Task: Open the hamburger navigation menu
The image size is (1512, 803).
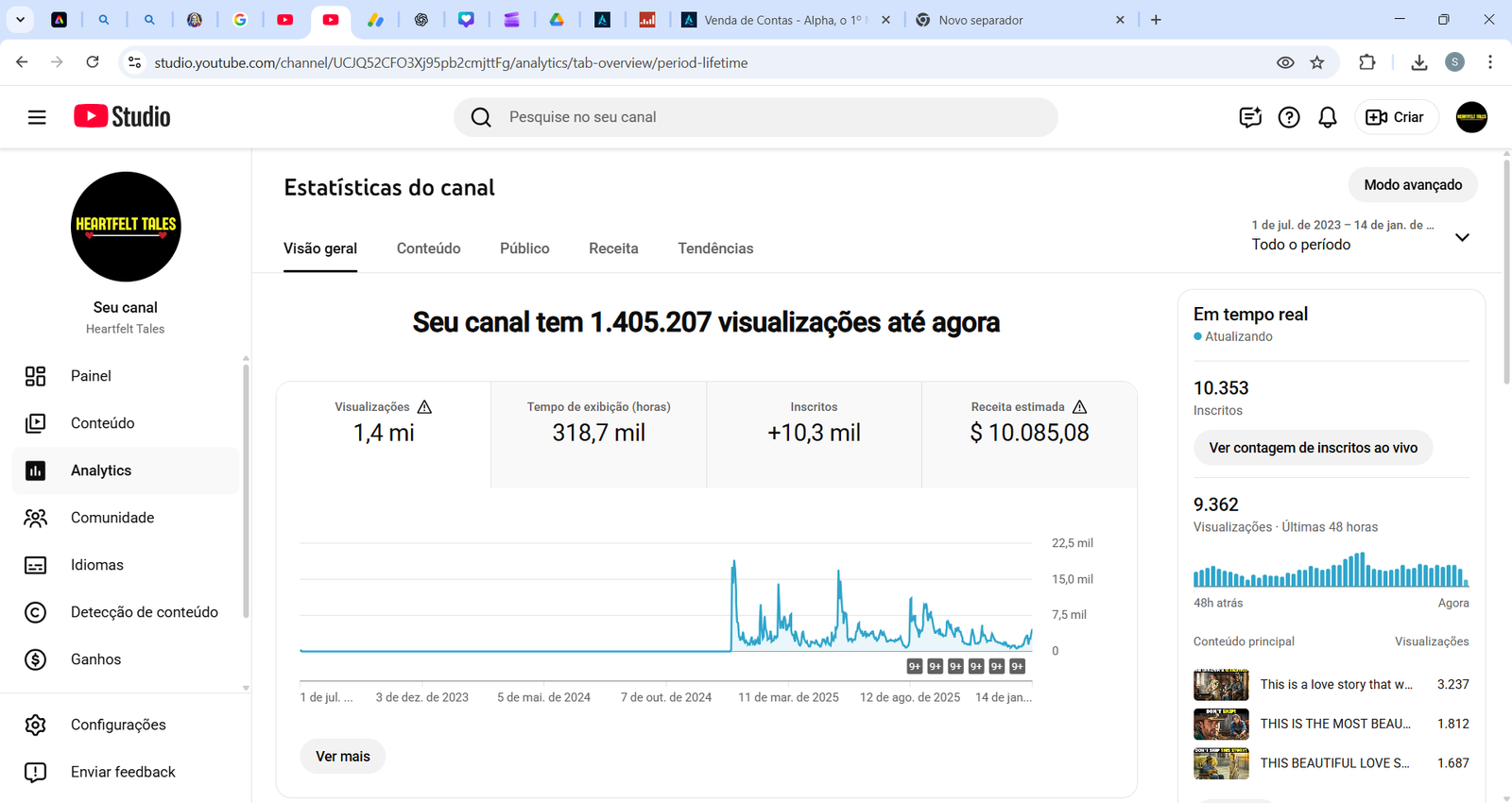Action: pos(37,117)
